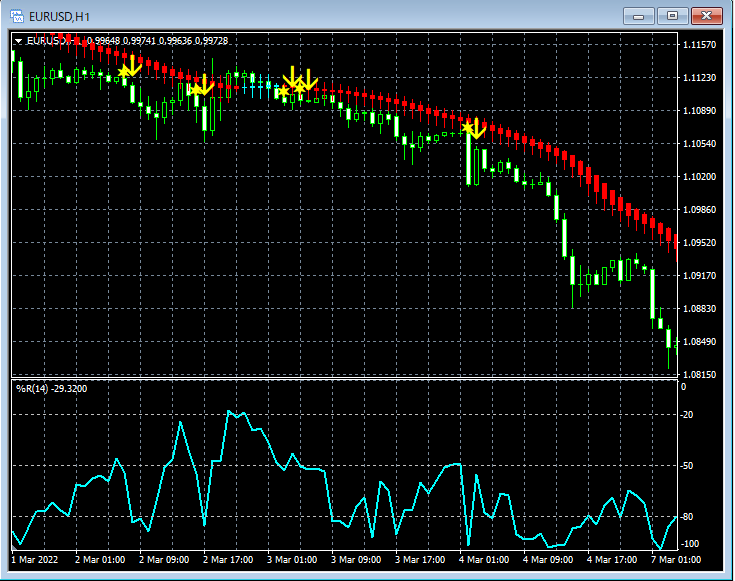Click the 1.10540 price axis label
The width and height of the screenshot is (735, 581).
(x=700, y=143)
